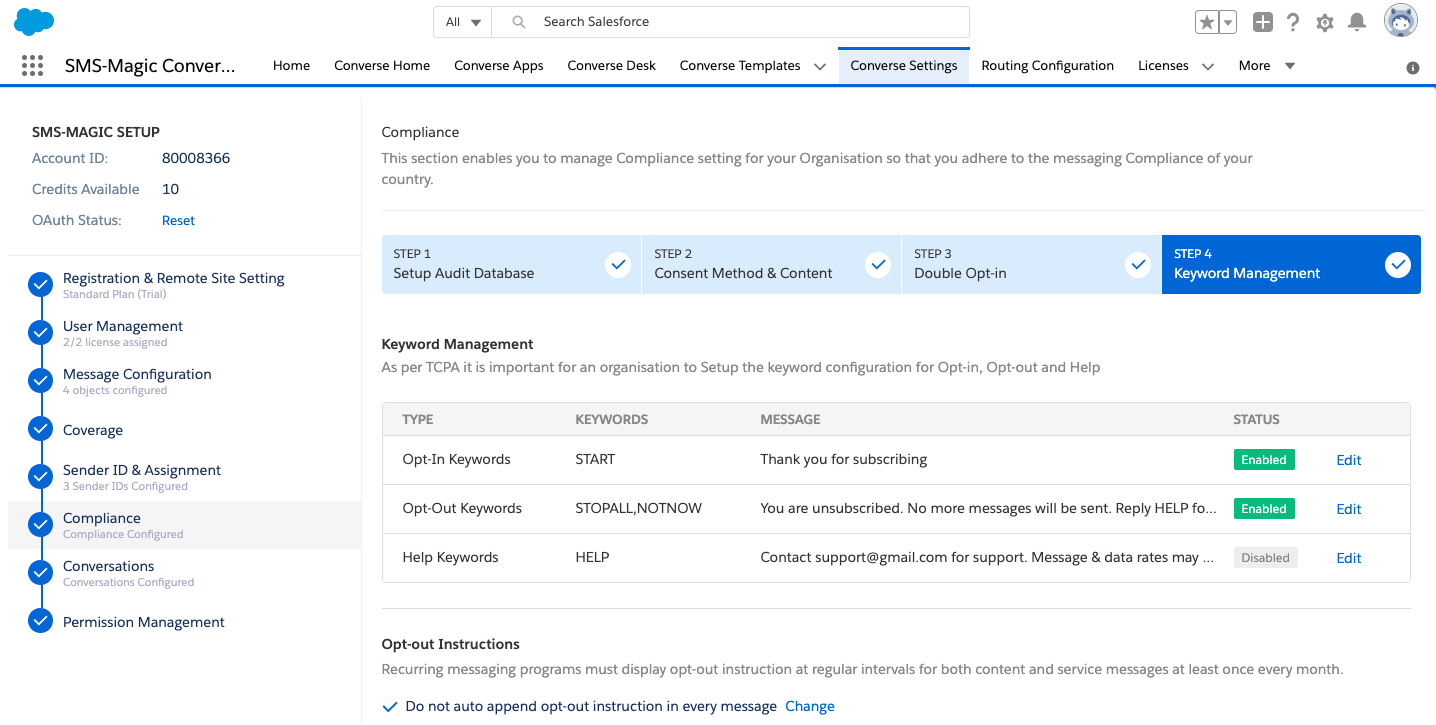Image resolution: width=1436 pixels, height=725 pixels.
Task: Click the Change opt-out instruction link
Action: click(x=810, y=706)
